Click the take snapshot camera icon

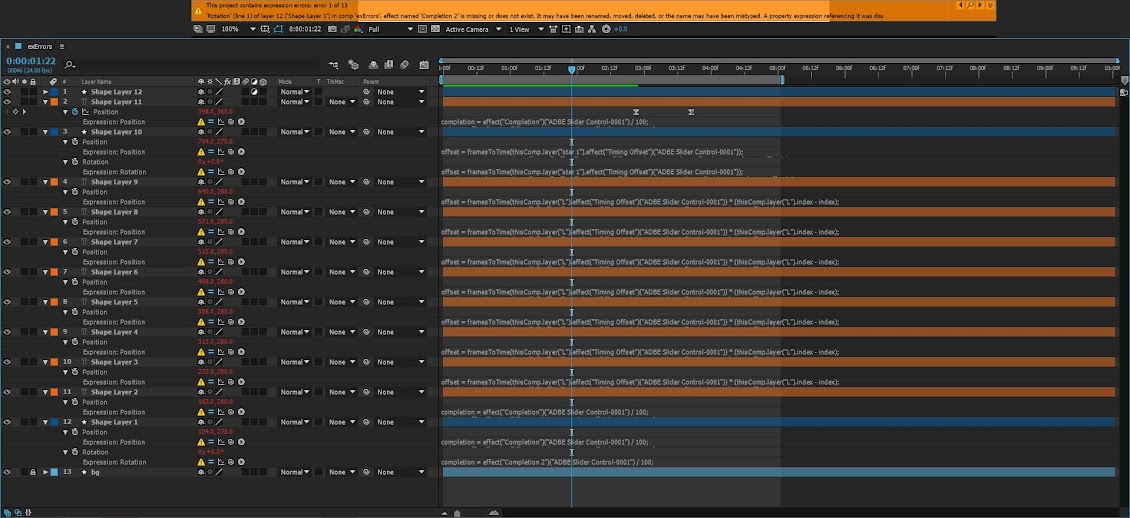pos(332,29)
